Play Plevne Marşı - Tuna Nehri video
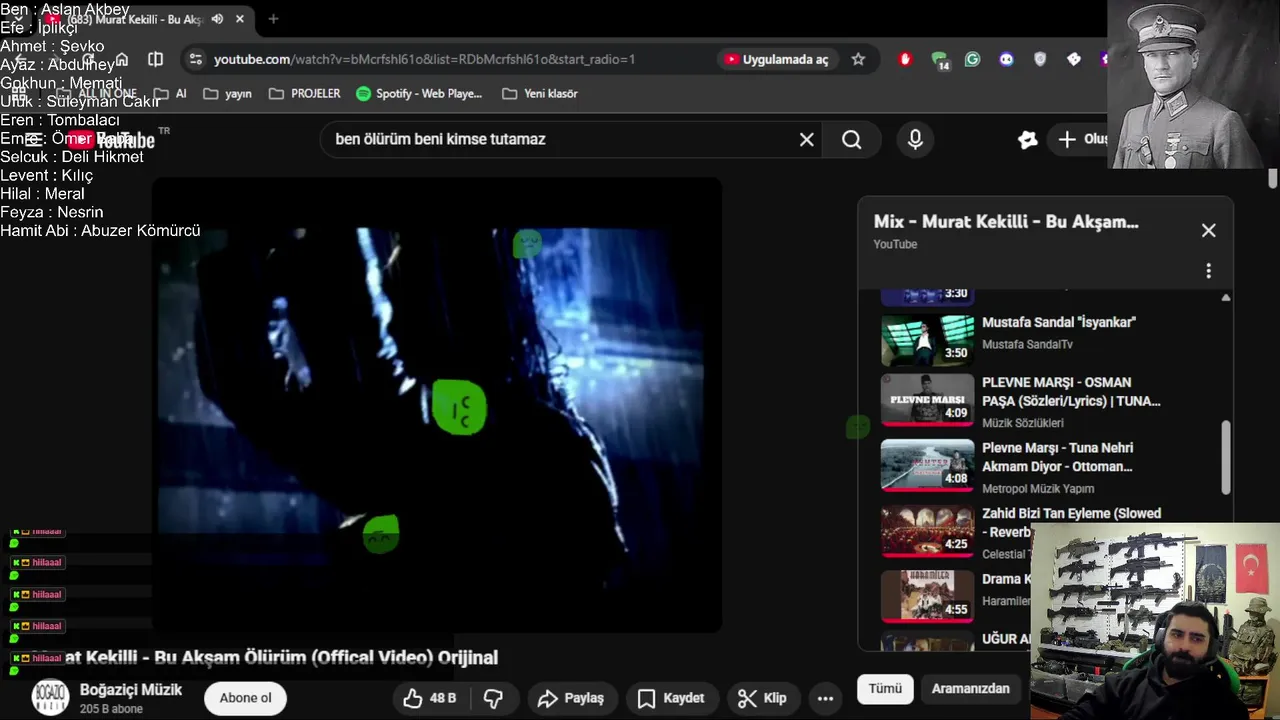The height and width of the screenshot is (720, 1280). tap(1057, 457)
